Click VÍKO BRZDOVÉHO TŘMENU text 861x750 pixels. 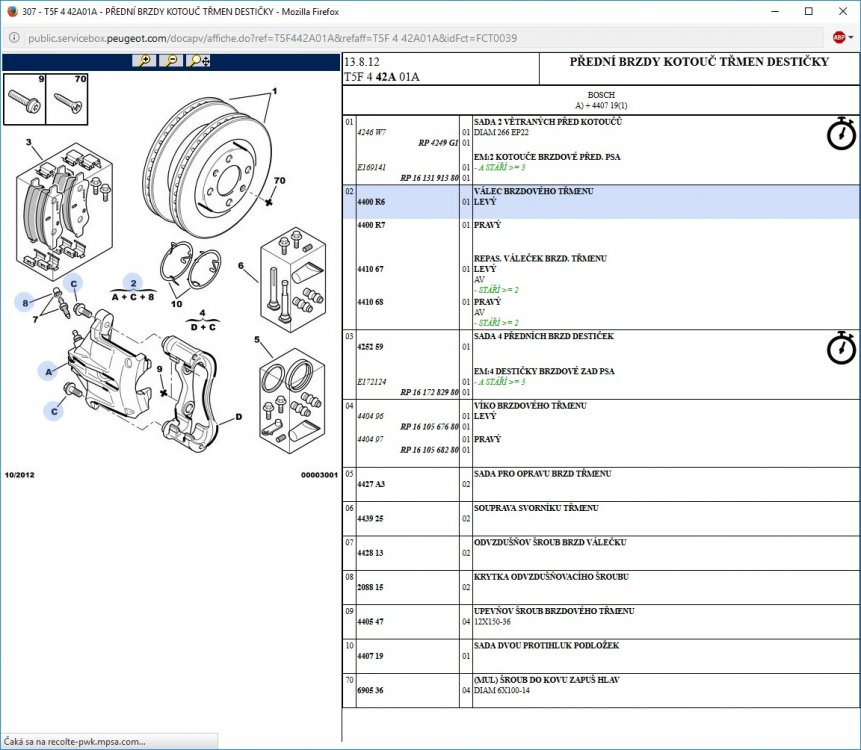[530, 405]
